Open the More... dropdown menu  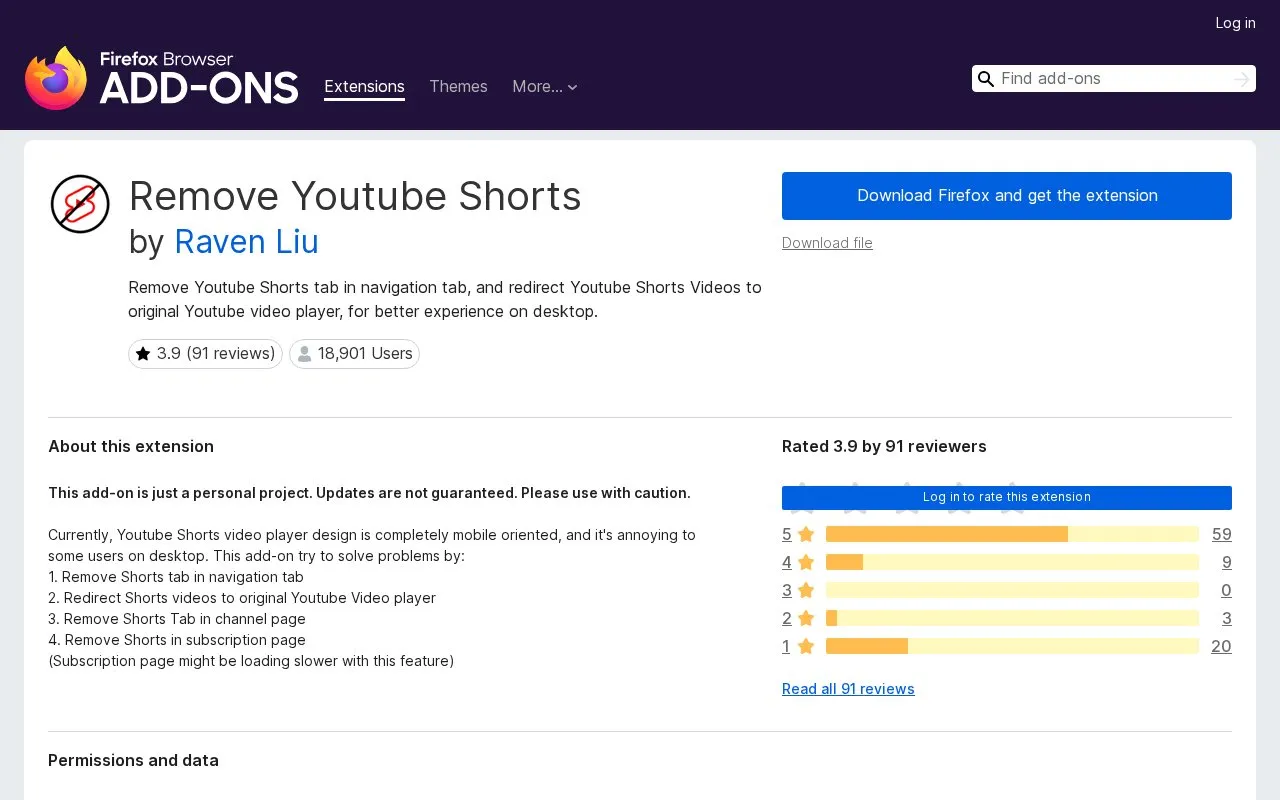tap(545, 87)
